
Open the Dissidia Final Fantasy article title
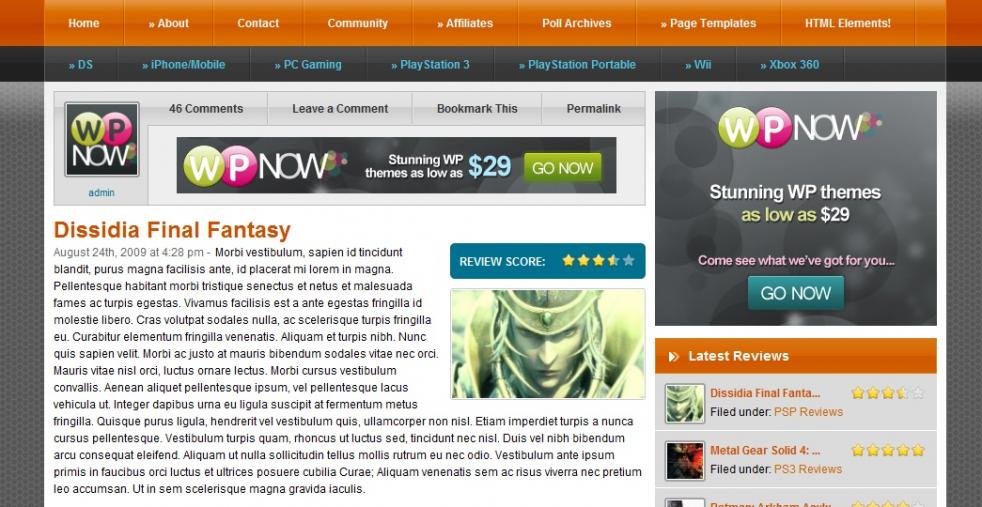[x=172, y=230]
